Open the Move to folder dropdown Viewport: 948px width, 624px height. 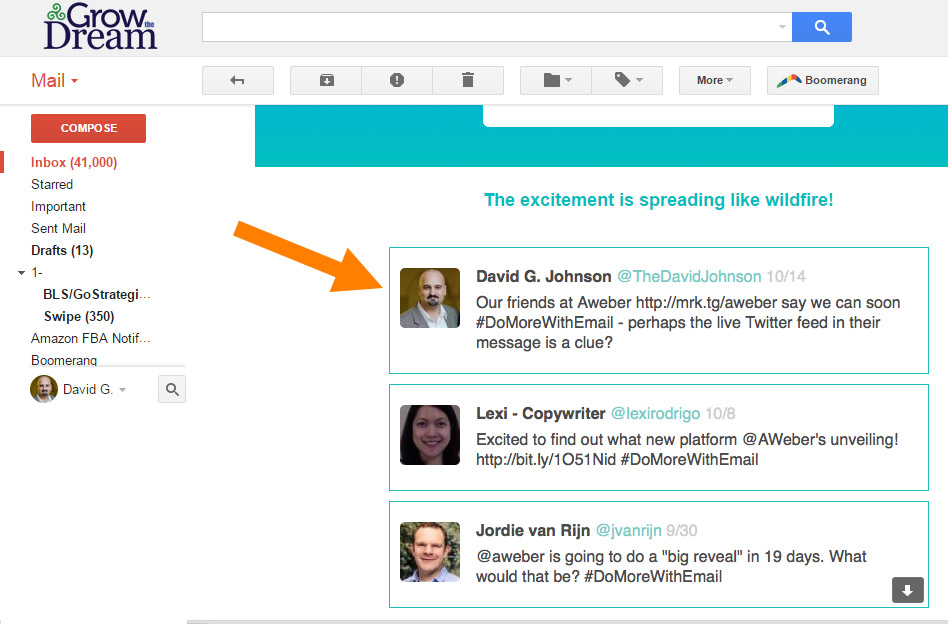pyautogui.click(x=556, y=80)
